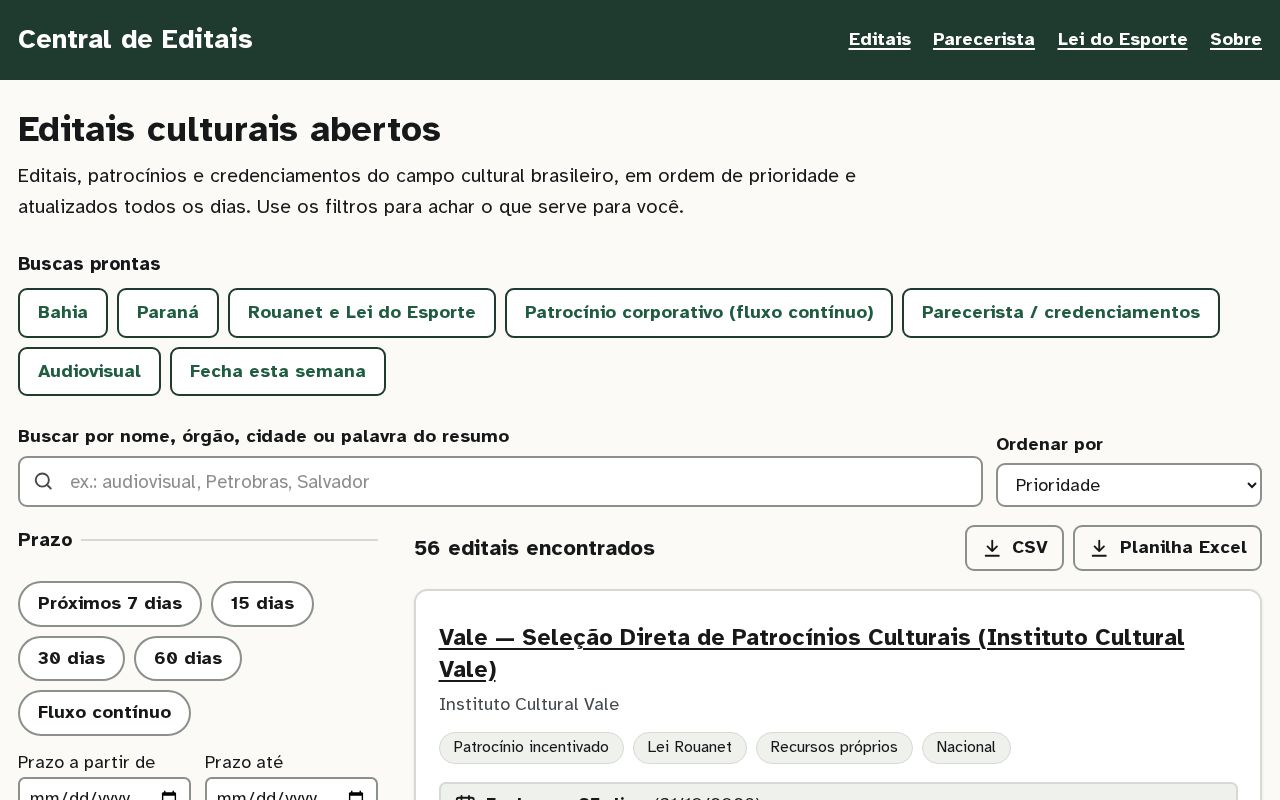
Task: Go to Central de Editais home
Action: tap(135, 40)
